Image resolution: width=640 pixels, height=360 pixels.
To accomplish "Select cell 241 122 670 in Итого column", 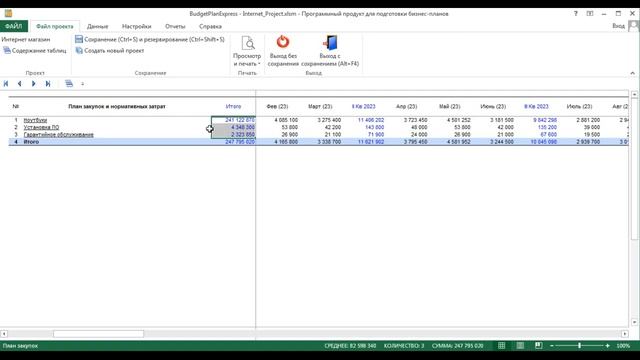I will pos(233,120).
